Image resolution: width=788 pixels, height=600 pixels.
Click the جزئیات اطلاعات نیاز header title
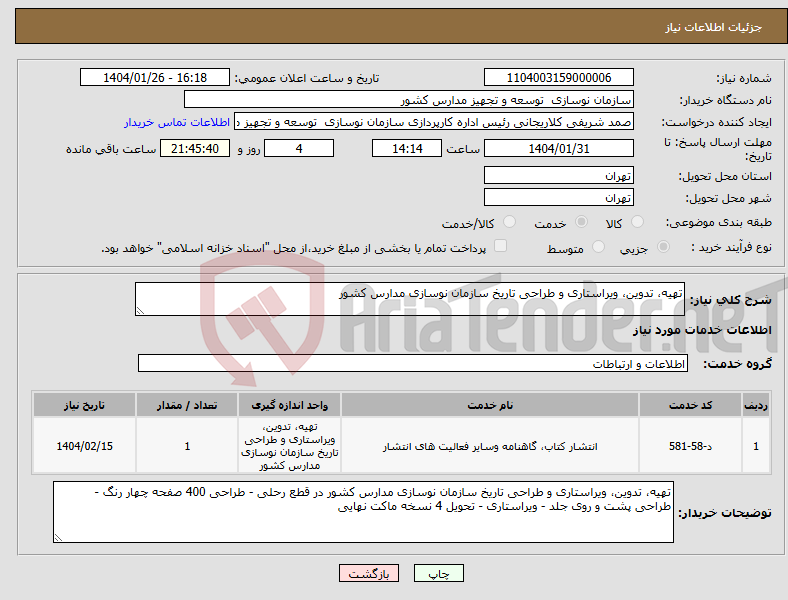tap(714, 27)
